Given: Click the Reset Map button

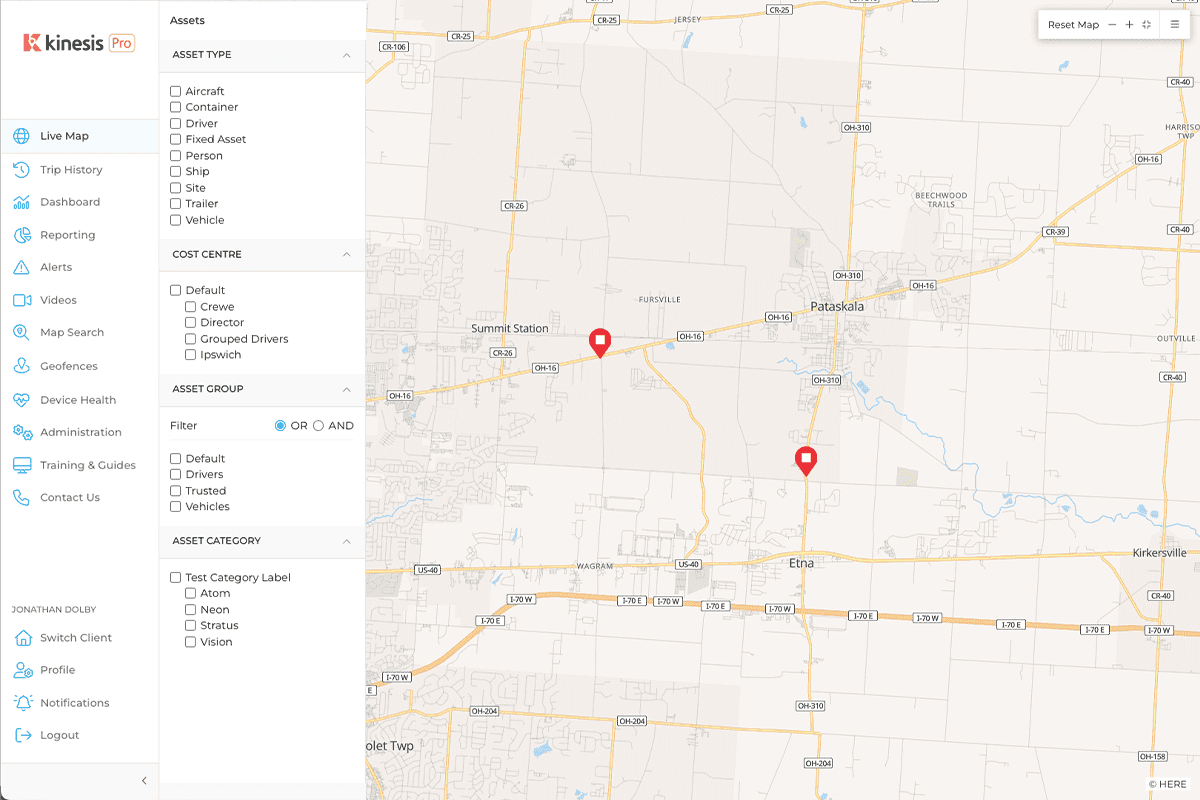Looking at the screenshot, I should pos(1073,25).
